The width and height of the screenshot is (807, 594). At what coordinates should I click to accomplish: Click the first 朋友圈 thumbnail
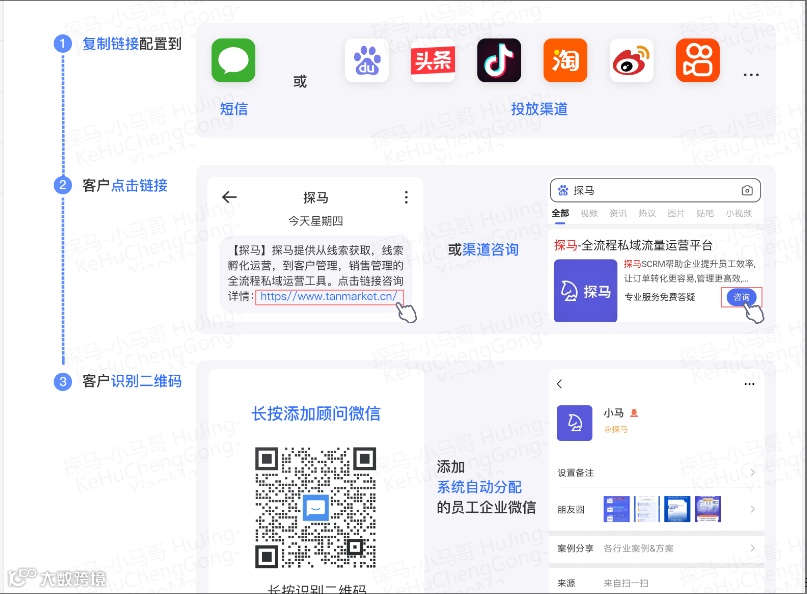coord(617,509)
